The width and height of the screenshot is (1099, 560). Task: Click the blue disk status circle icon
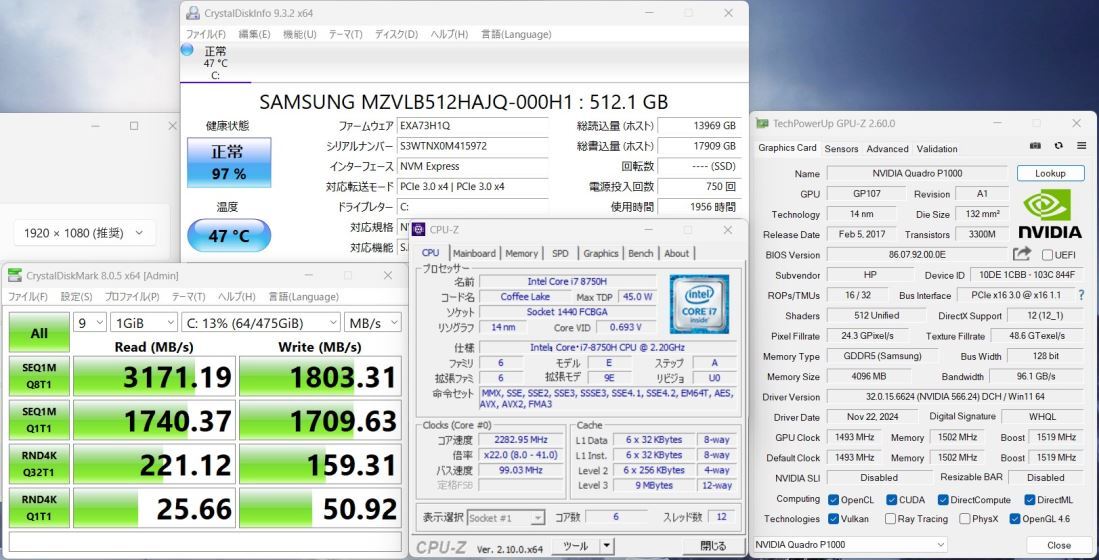187,49
